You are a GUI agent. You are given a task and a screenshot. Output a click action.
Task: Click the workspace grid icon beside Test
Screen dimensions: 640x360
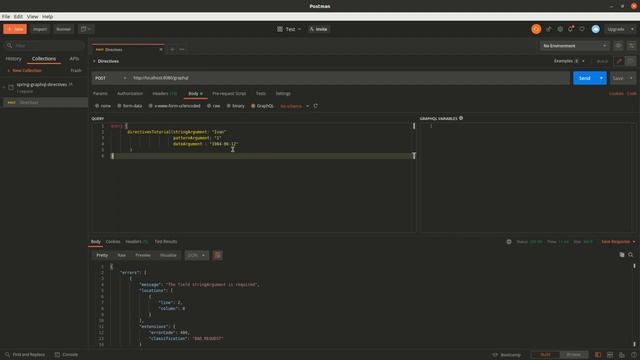[280, 29]
